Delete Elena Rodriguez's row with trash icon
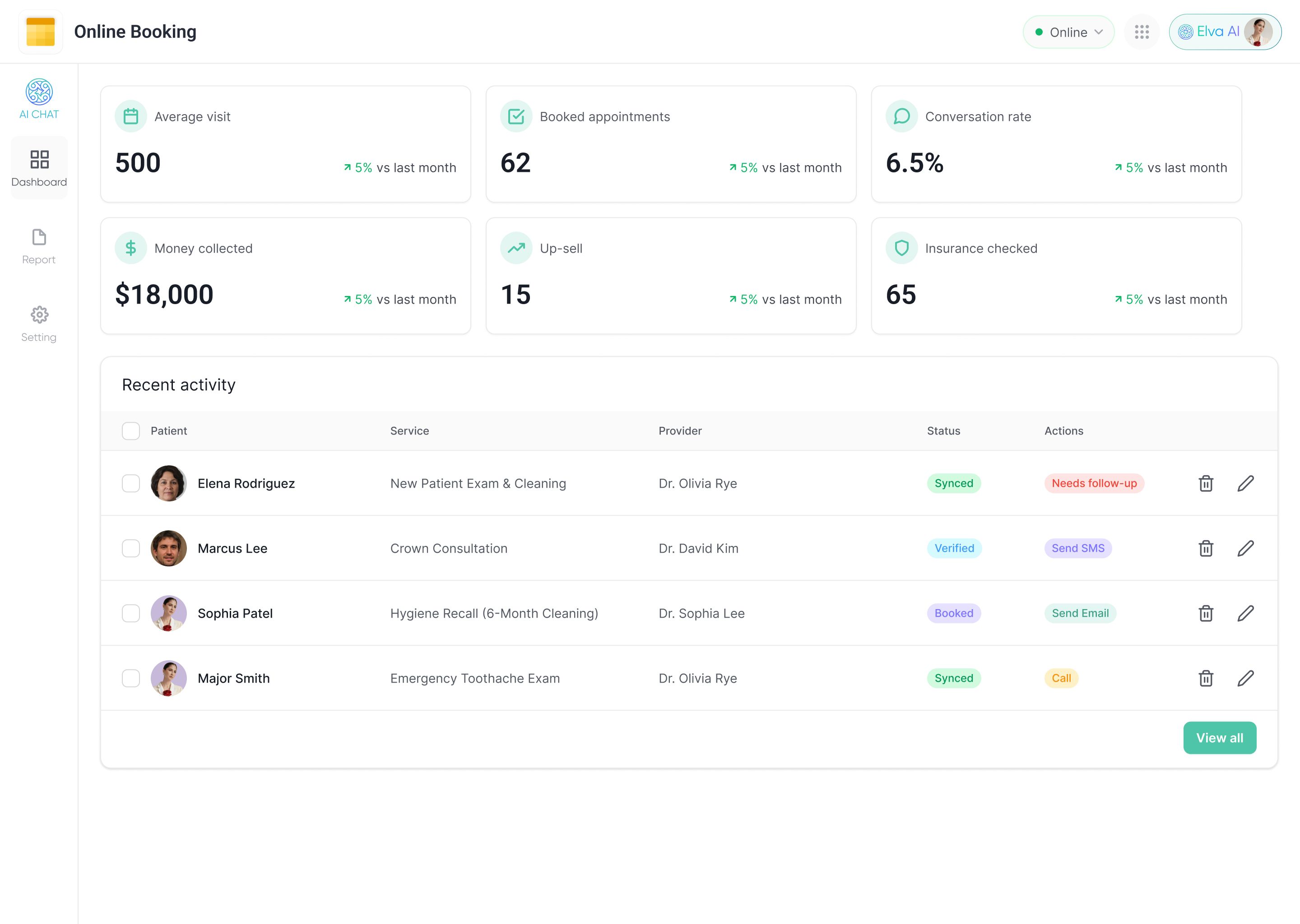The width and height of the screenshot is (1300, 924). click(1206, 484)
